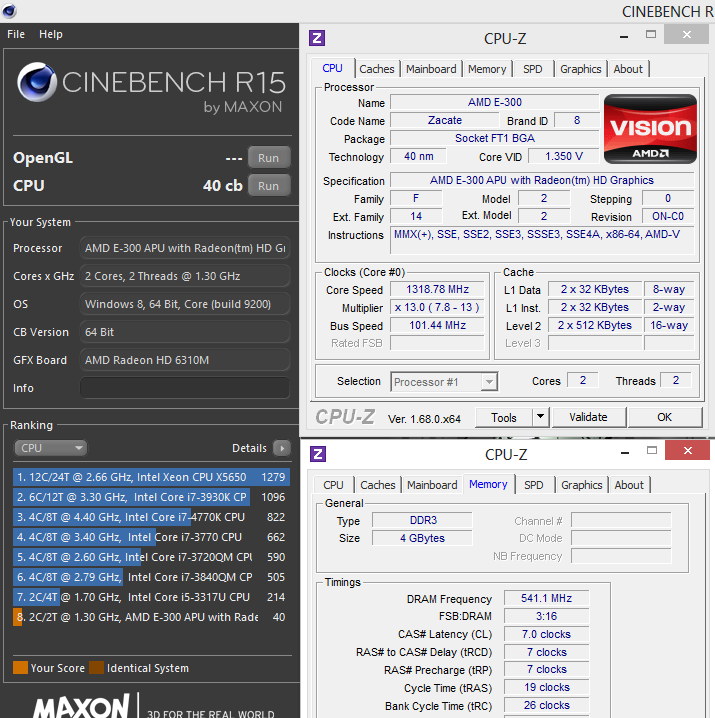Click the CPU-Z logo icon of top window
The height and width of the screenshot is (718, 715).
tap(317, 38)
